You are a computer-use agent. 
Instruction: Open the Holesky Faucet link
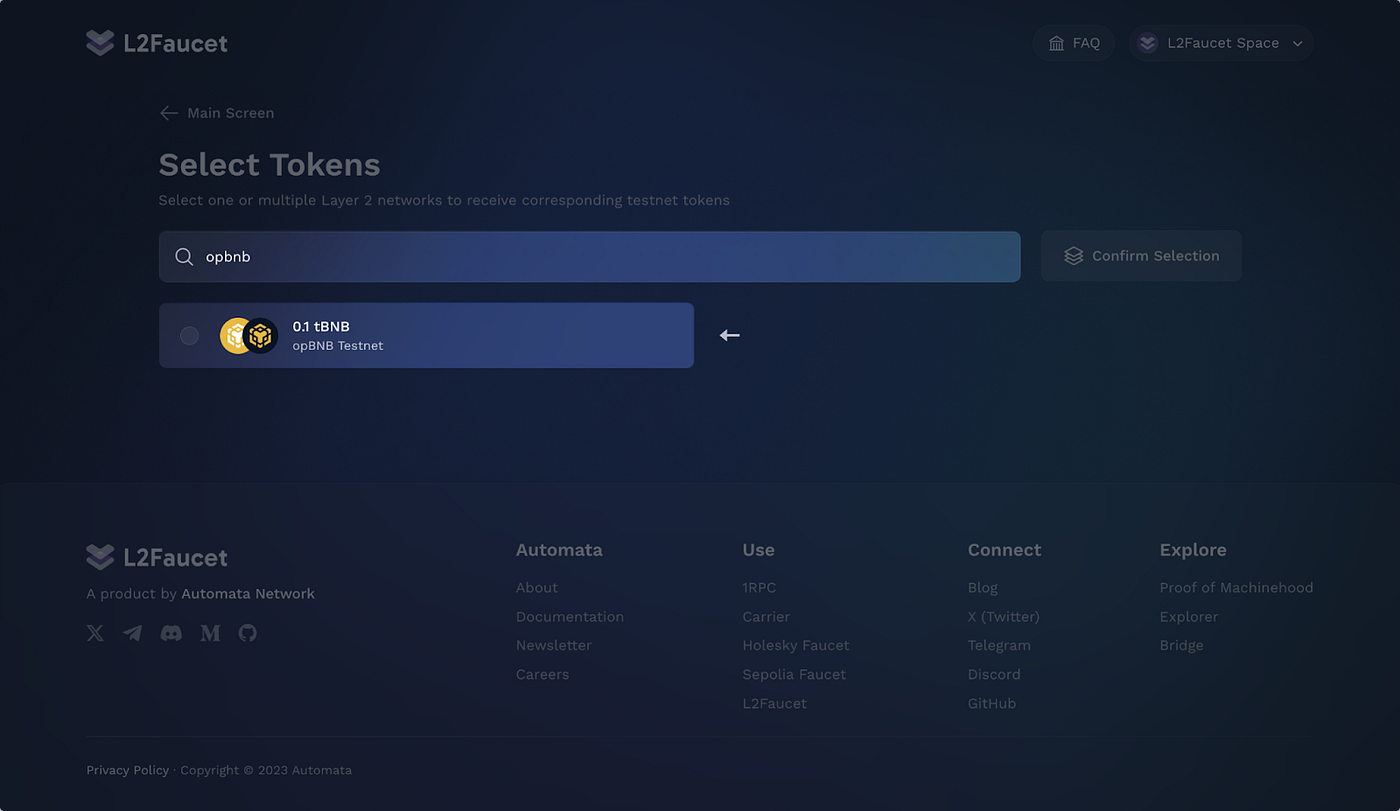[x=796, y=646]
